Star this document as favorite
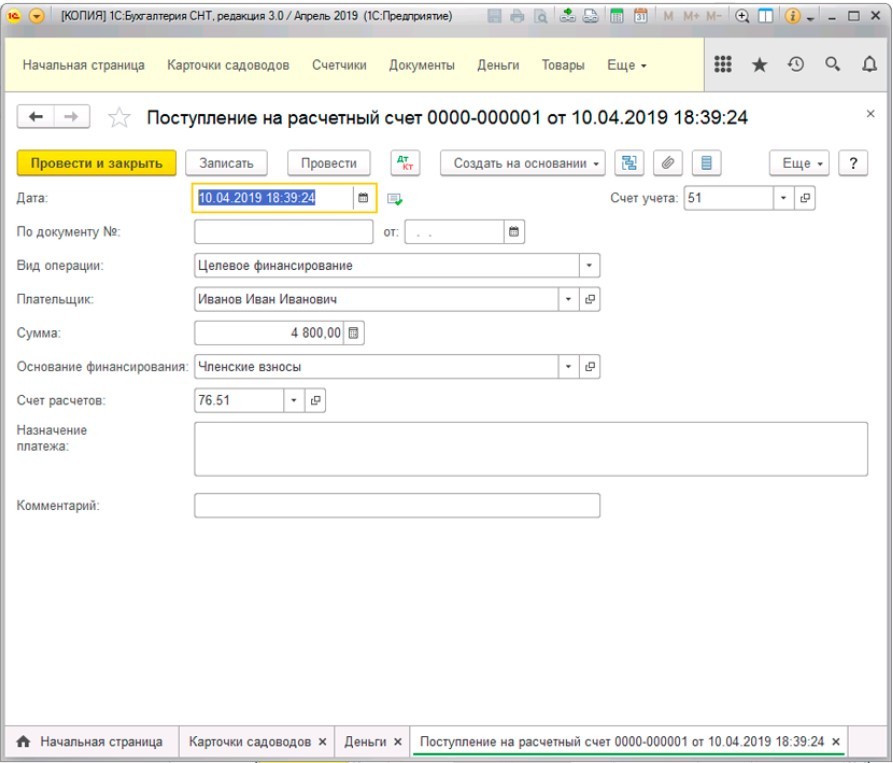 click(x=119, y=118)
